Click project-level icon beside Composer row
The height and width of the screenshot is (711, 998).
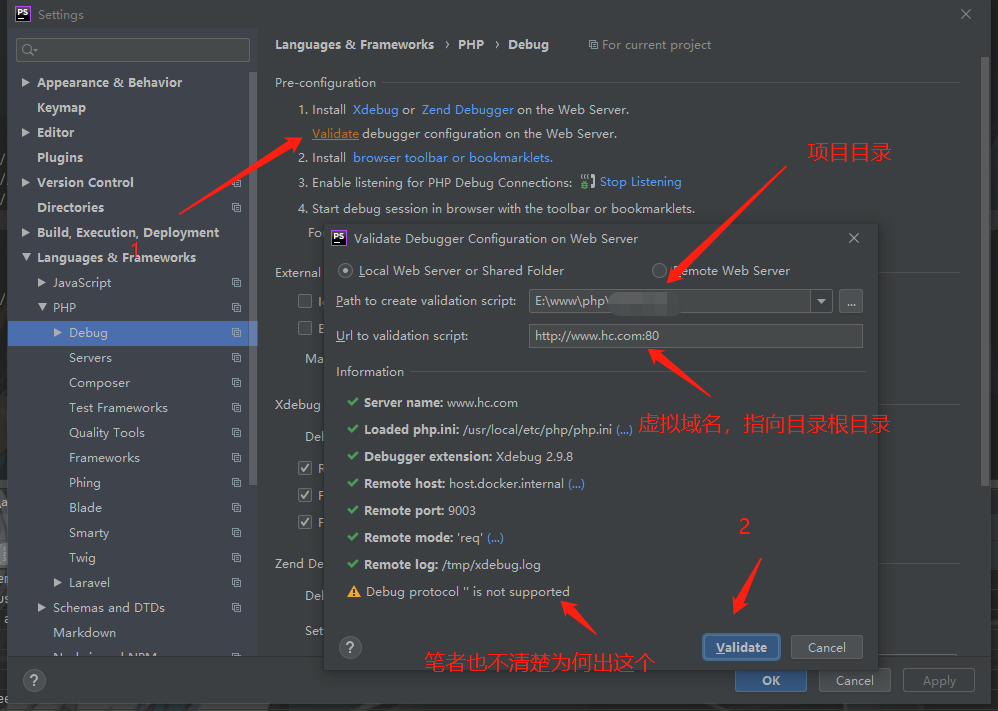237,383
